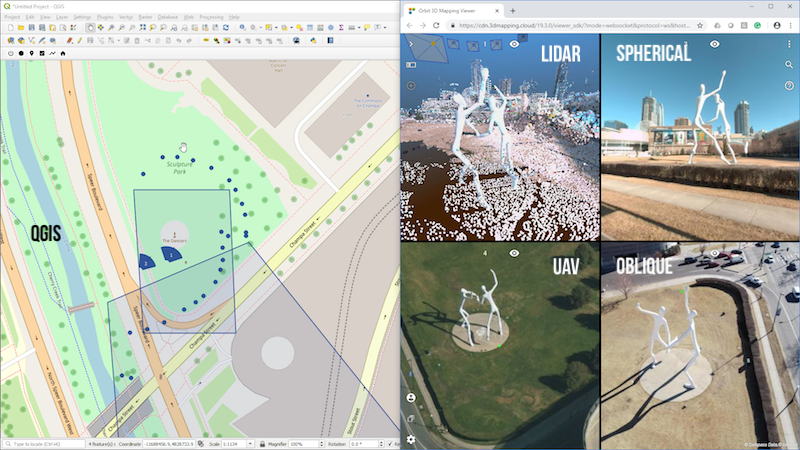This screenshot has height=450, width=800.
Task: Open the Processing menu
Action: [211, 17]
